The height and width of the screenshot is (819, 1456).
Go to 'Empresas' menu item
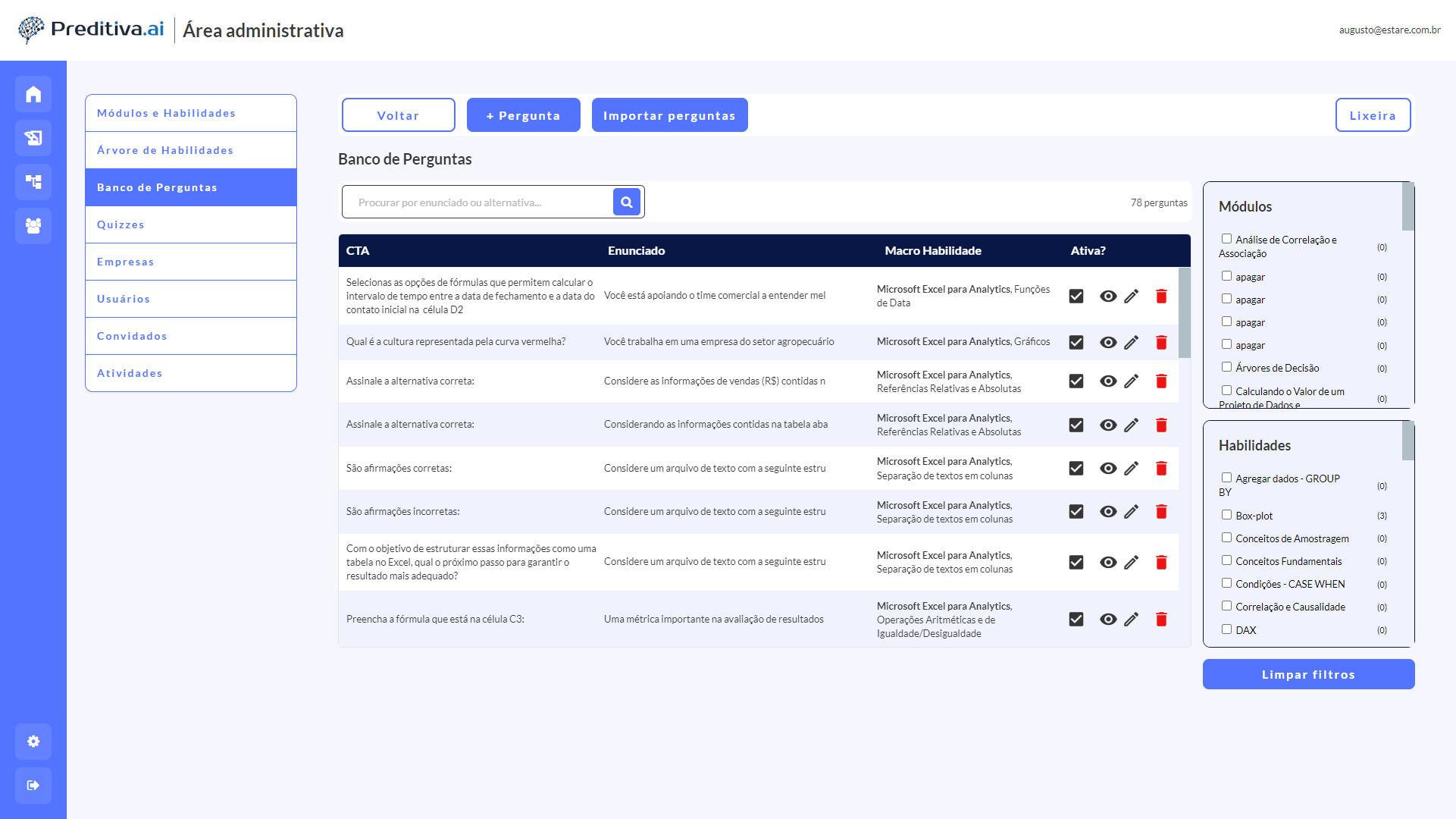191,262
